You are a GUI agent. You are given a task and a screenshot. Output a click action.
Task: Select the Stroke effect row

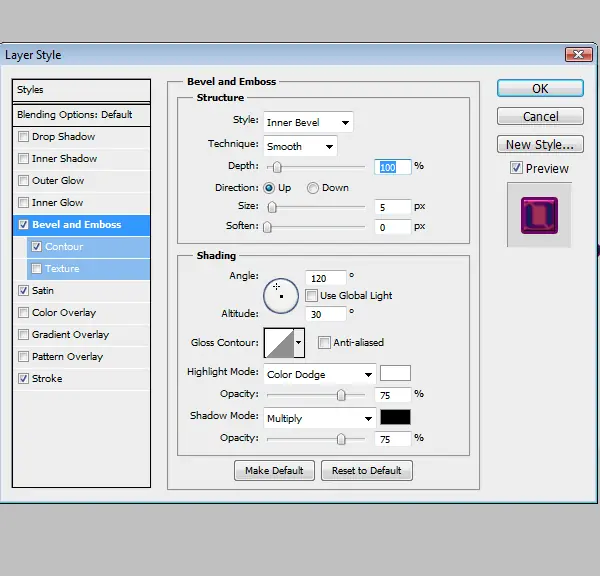click(81, 379)
